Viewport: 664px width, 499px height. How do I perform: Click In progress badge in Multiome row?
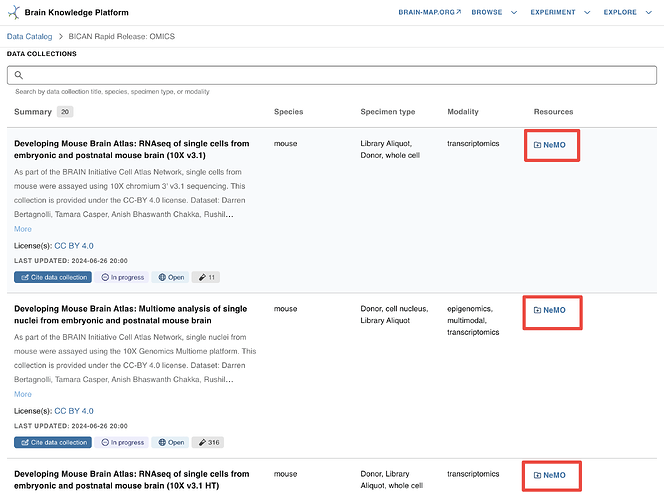click(x=122, y=442)
